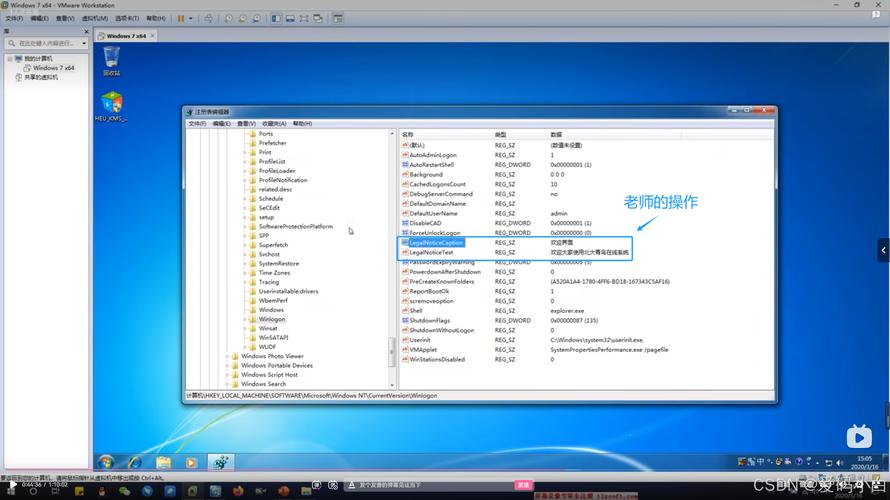Screen dimensions: 890x500
Task: Open Windows Media Player taskbar icon
Action: pyautogui.click(x=191, y=463)
